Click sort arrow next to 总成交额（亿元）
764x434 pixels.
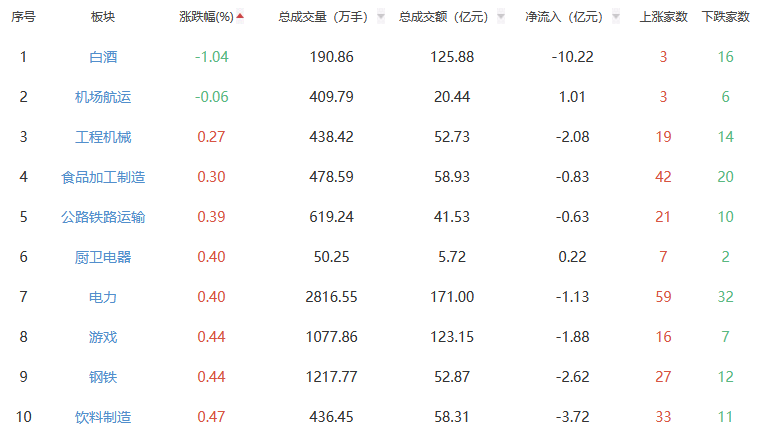pyautogui.click(x=501, y=17)
